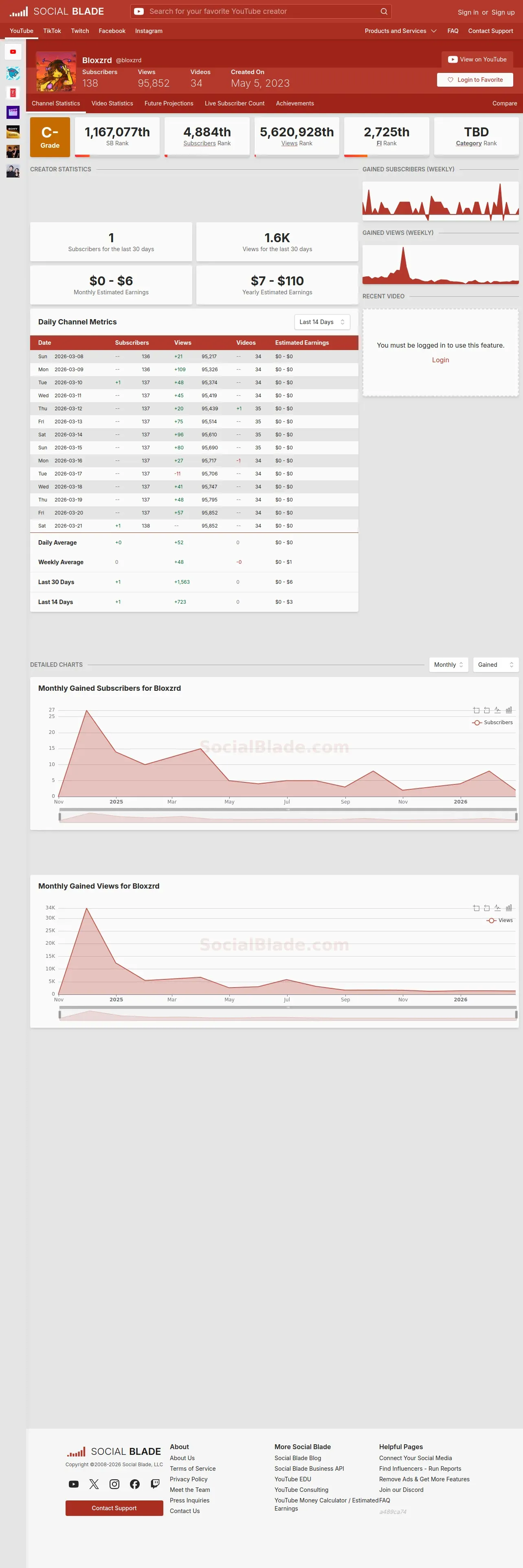
Task: Open the Facebook footer icon
Action: (134, 1484)
